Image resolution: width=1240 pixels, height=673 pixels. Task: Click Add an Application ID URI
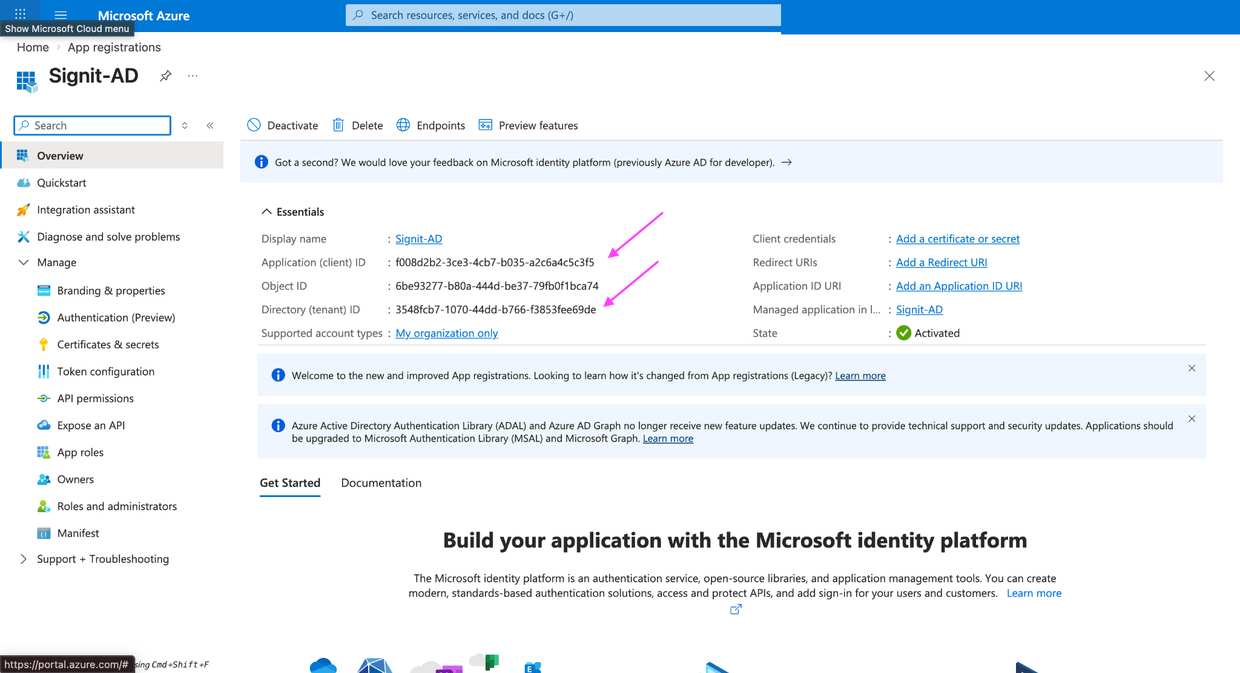959,286
